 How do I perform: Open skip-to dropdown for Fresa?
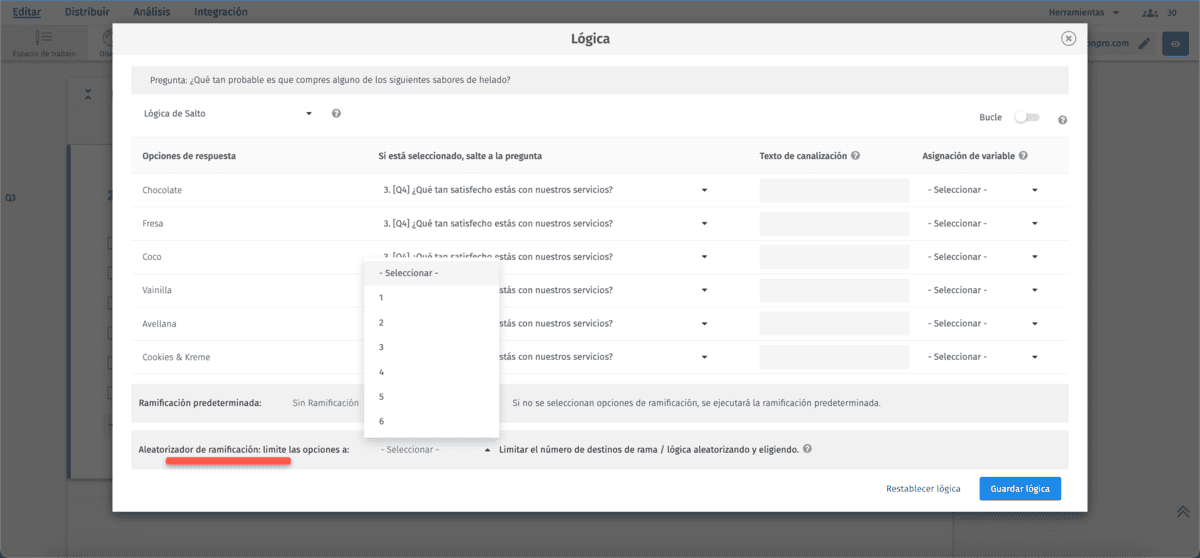click(546, 223)
